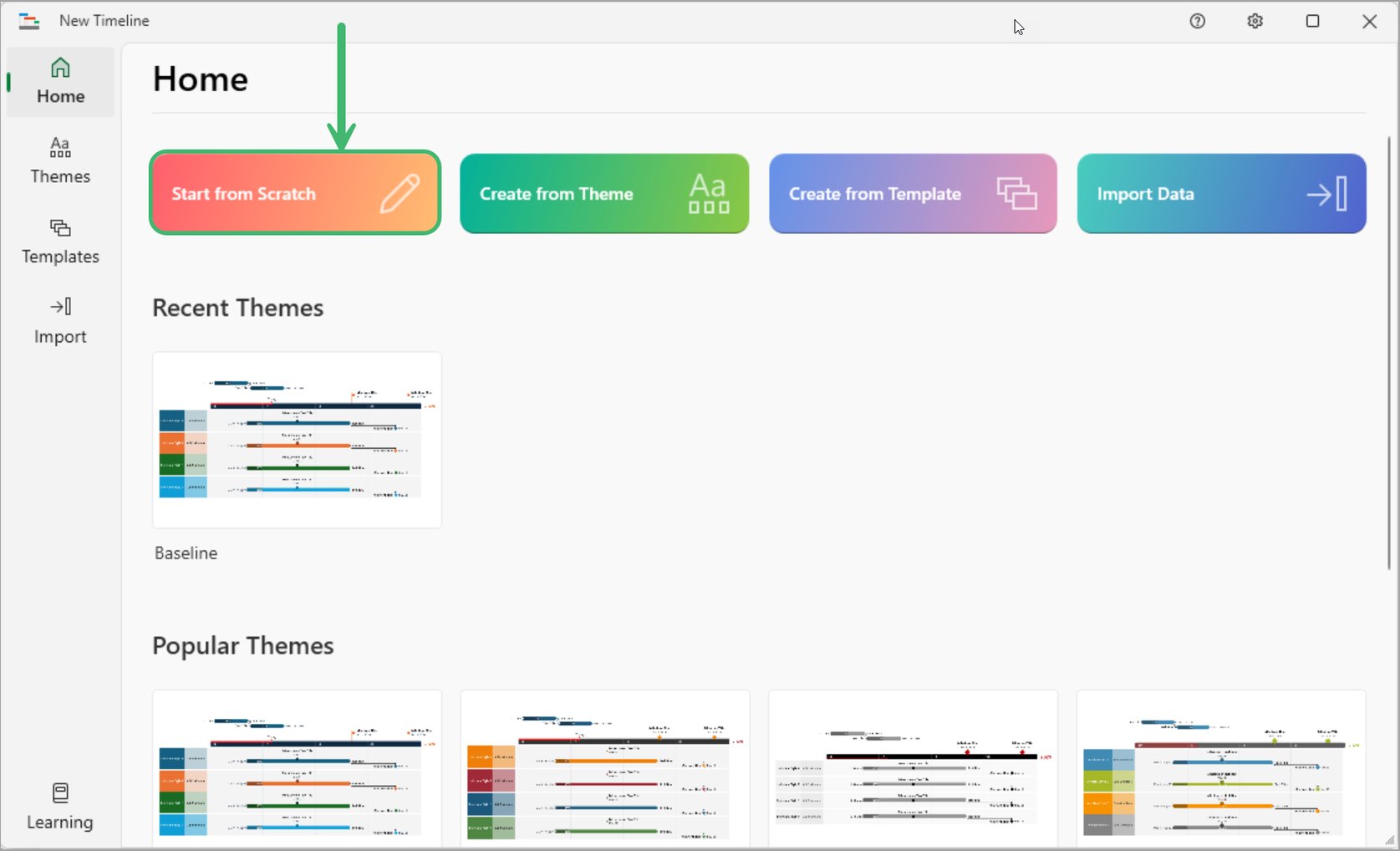Click the New Timeline title text
Image resolution: width=1400 pixels, height=851 pixels.
coord(103,20)
